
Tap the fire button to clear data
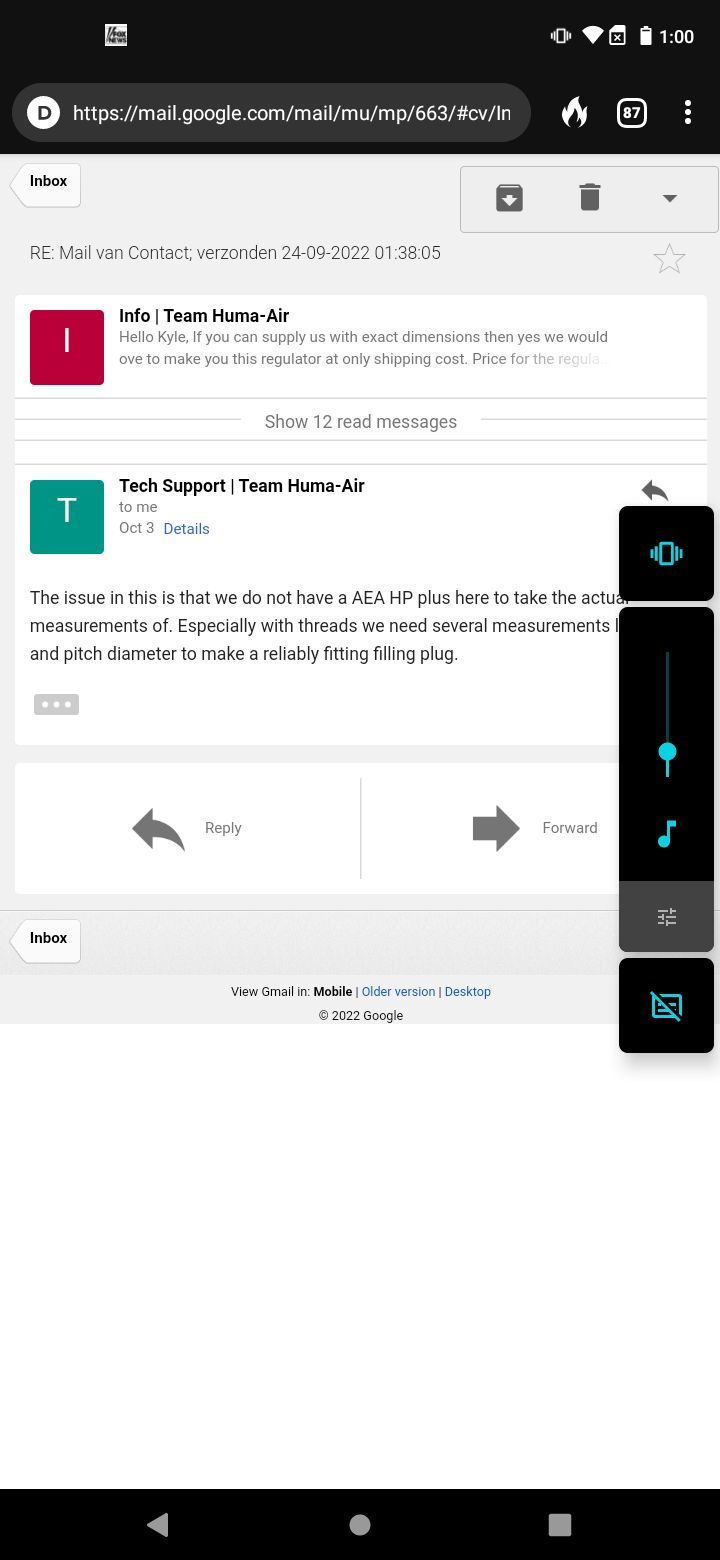pyautogui.click(x=574, y=113)
